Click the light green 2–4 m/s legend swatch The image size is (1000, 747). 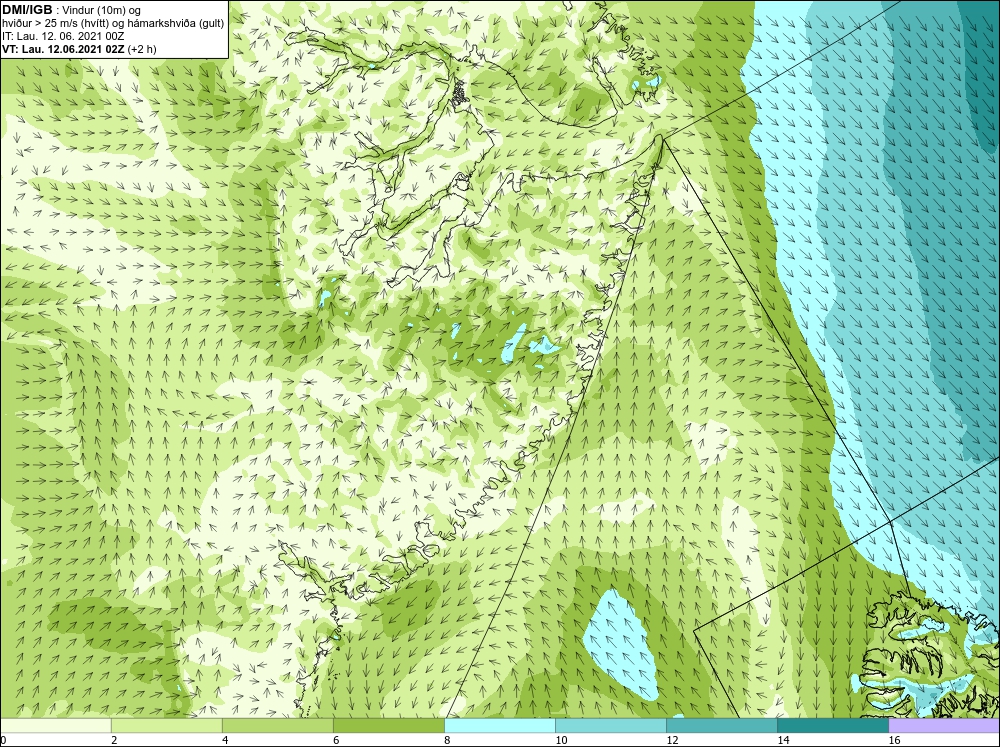coord(167,725)
